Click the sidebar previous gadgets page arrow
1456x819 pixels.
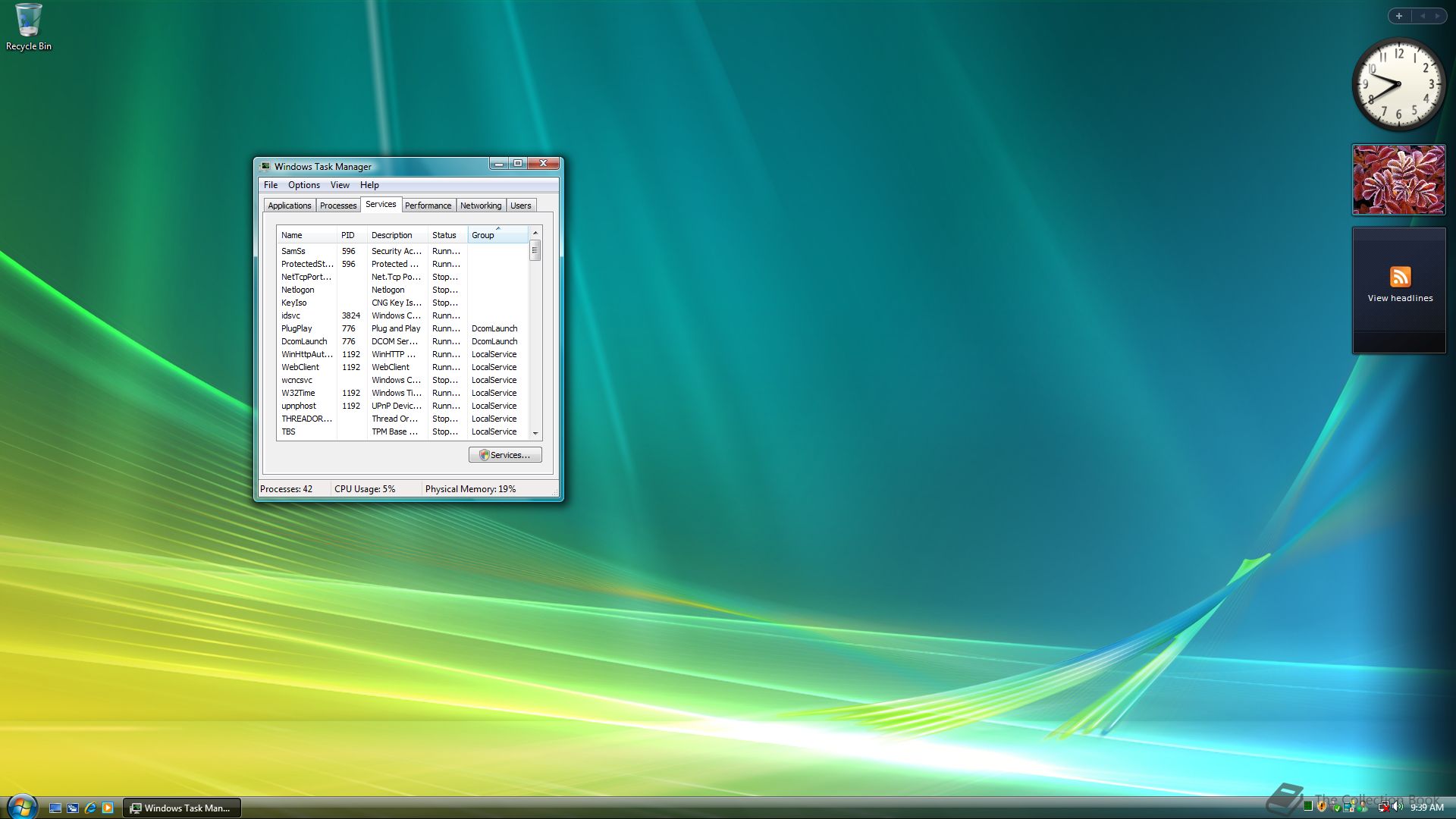(x=1423, y=16)
